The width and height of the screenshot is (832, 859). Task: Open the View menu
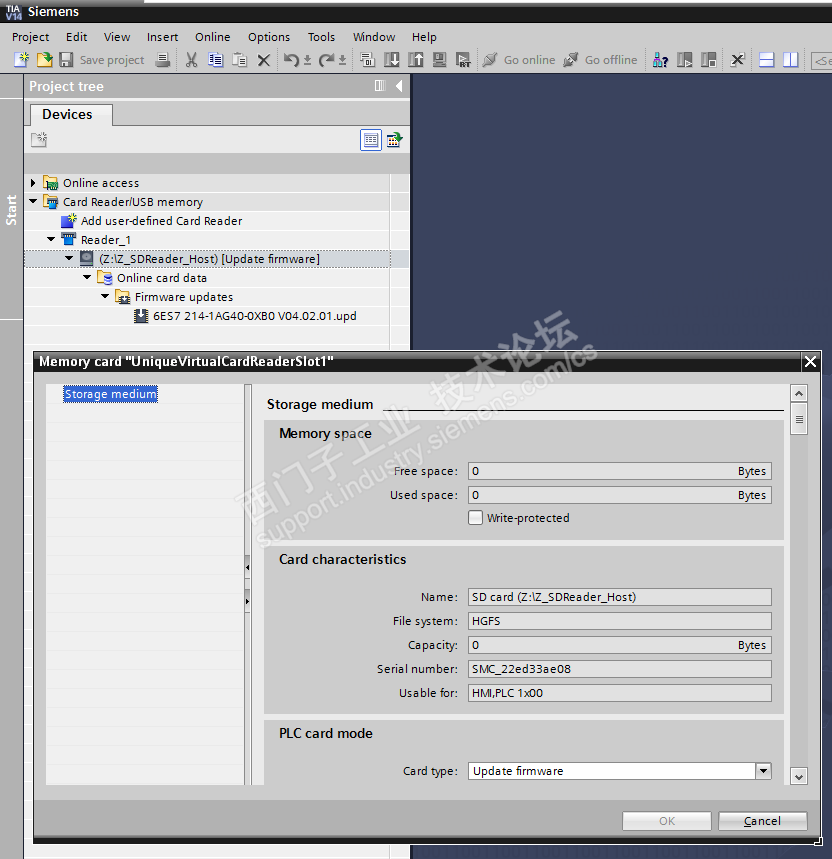click(x=117, y=37)
